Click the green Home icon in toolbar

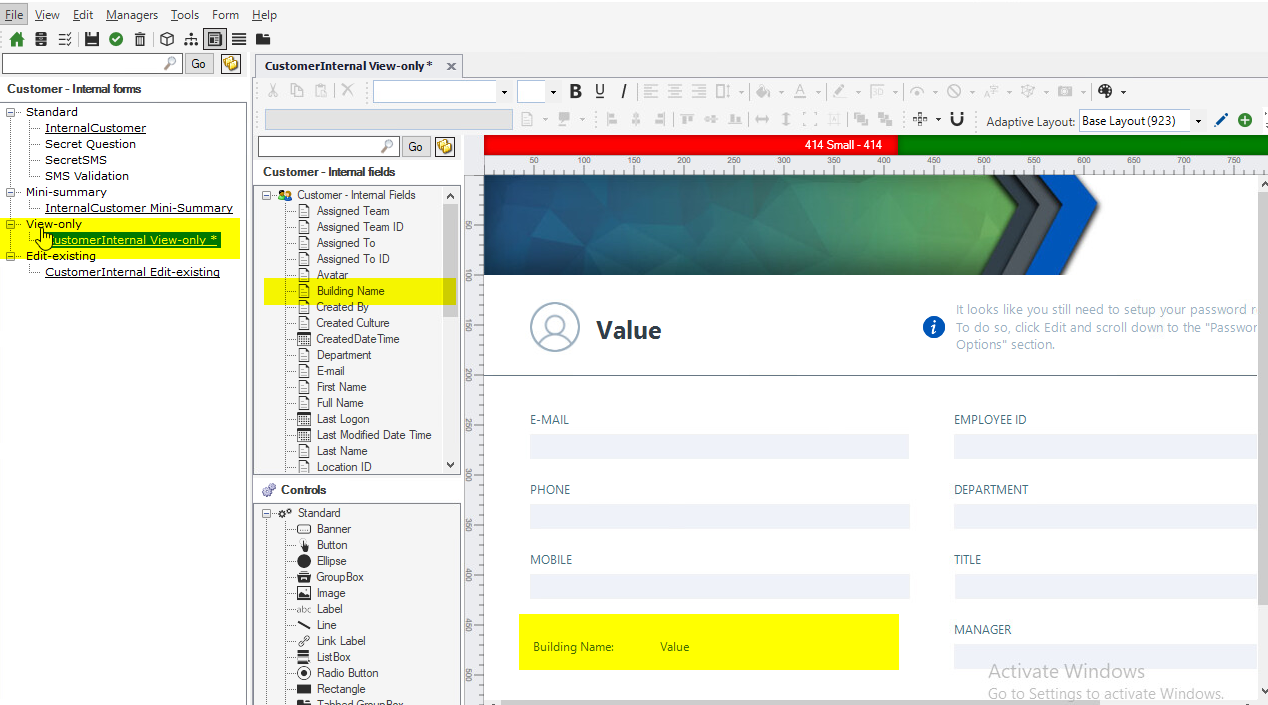point(17,39)
